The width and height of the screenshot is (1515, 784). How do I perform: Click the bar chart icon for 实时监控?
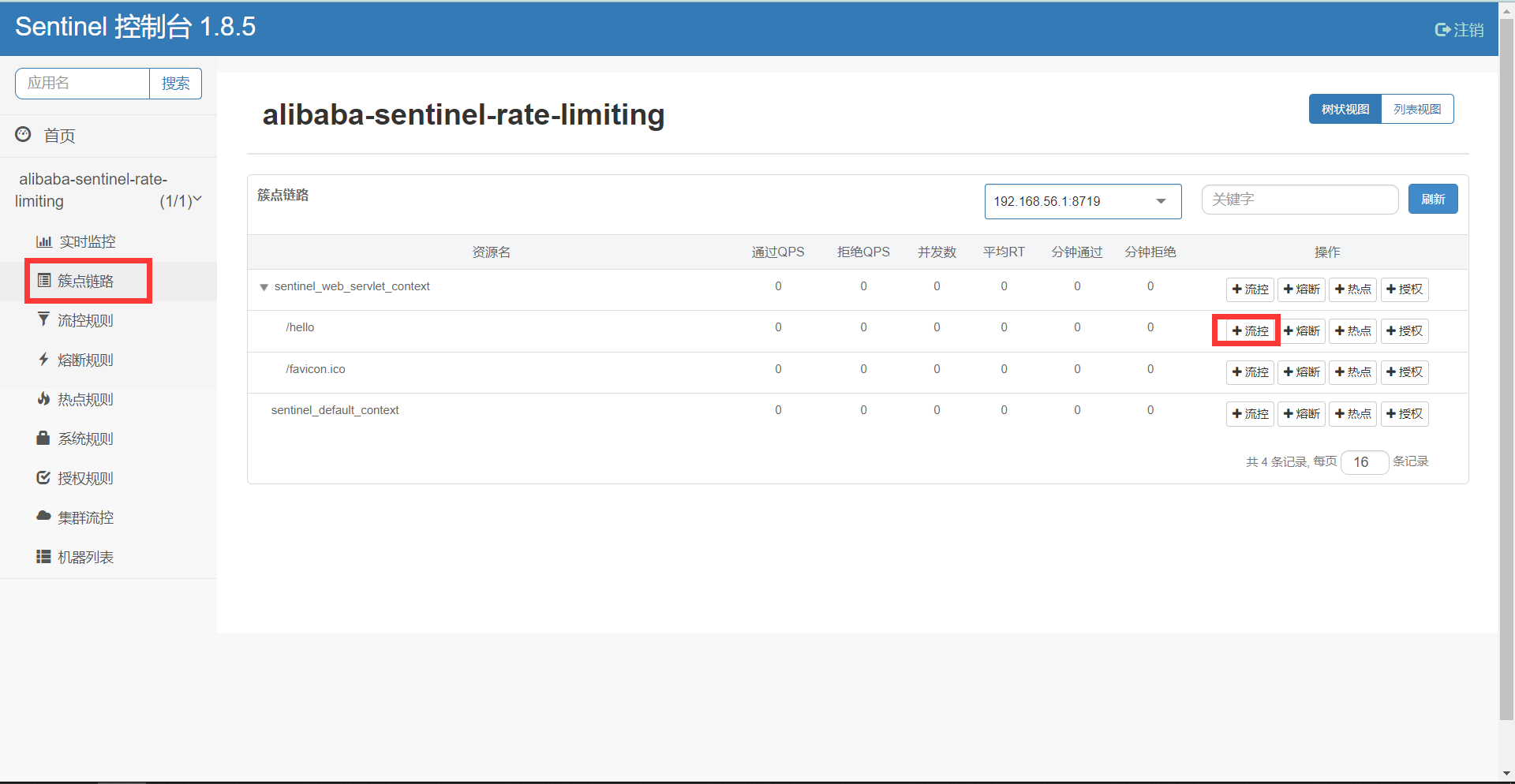tap(44, 241)
